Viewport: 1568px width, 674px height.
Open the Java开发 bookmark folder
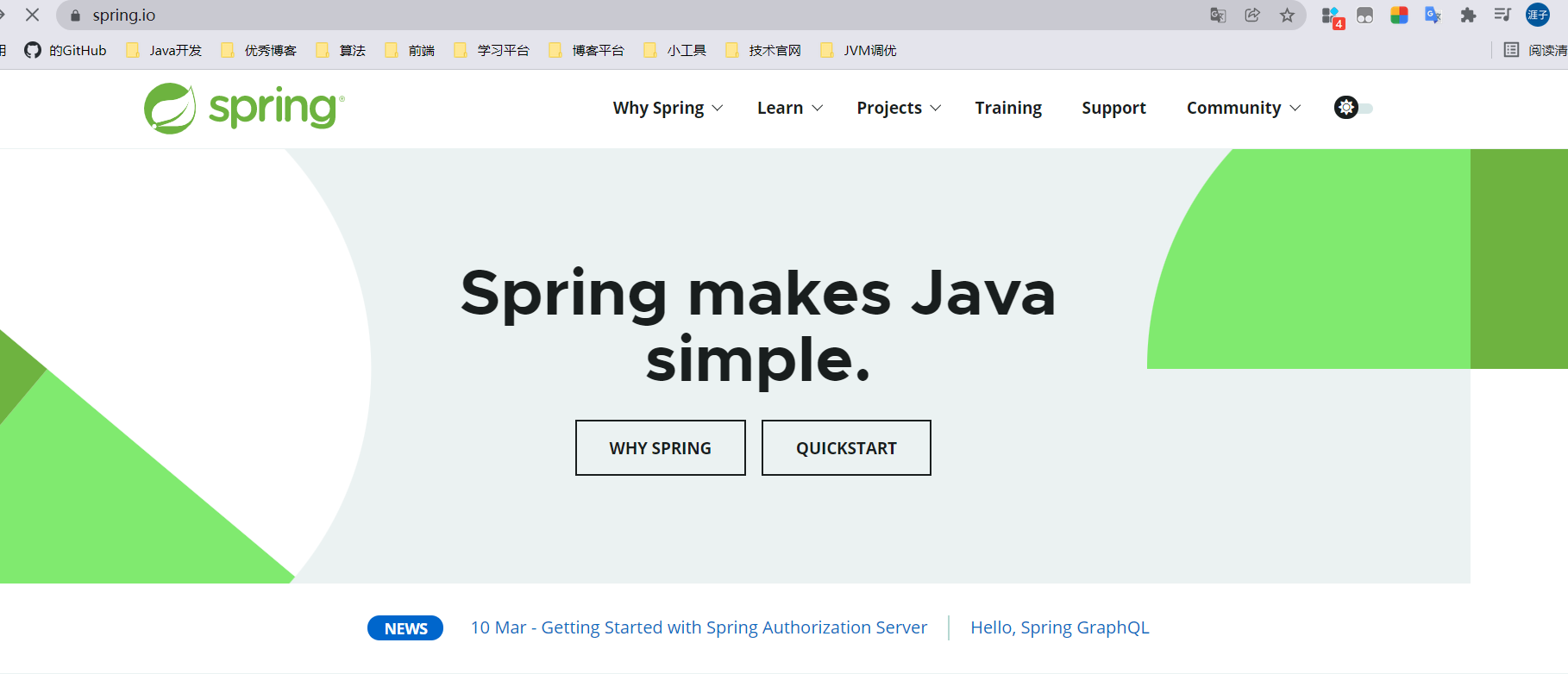164,50
